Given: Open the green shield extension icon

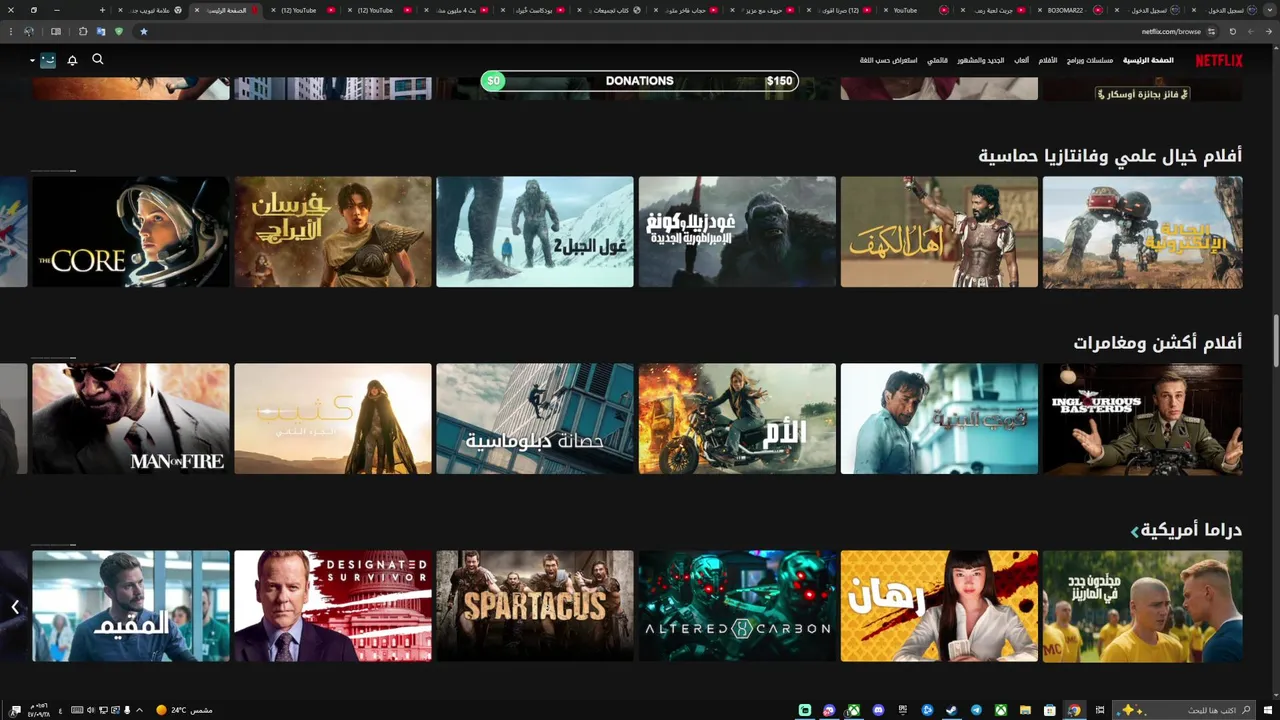Looking at the screenshot, I should (118, 31).
